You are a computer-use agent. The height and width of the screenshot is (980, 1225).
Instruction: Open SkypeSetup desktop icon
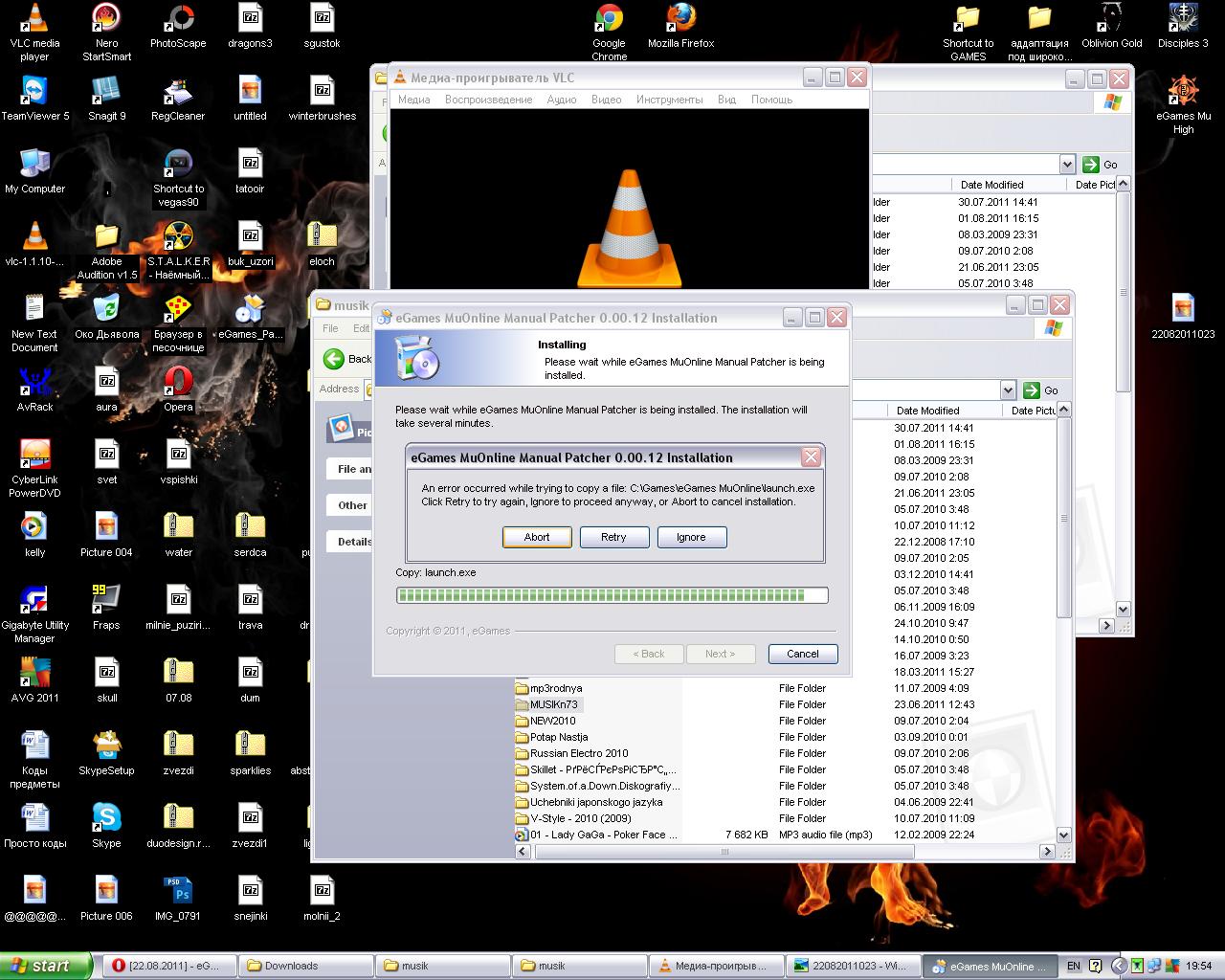[x=106, y=753]
